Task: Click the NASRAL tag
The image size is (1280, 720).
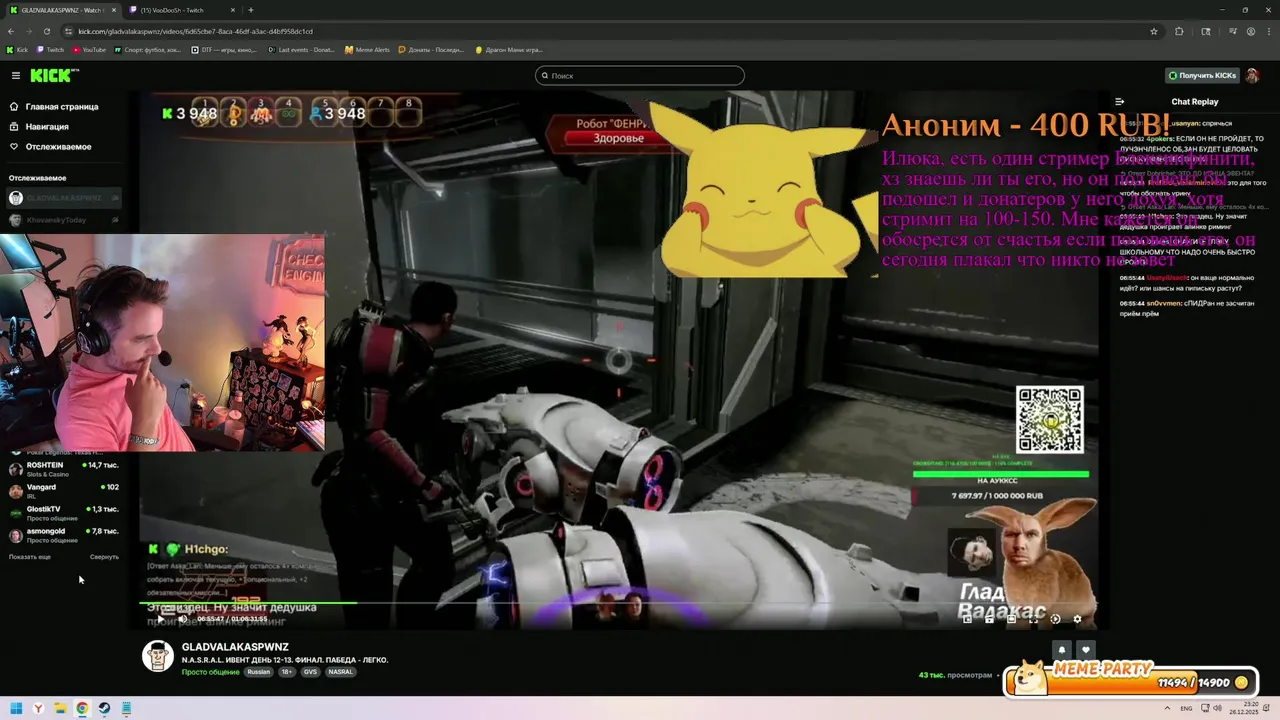Action: (340, 672)
